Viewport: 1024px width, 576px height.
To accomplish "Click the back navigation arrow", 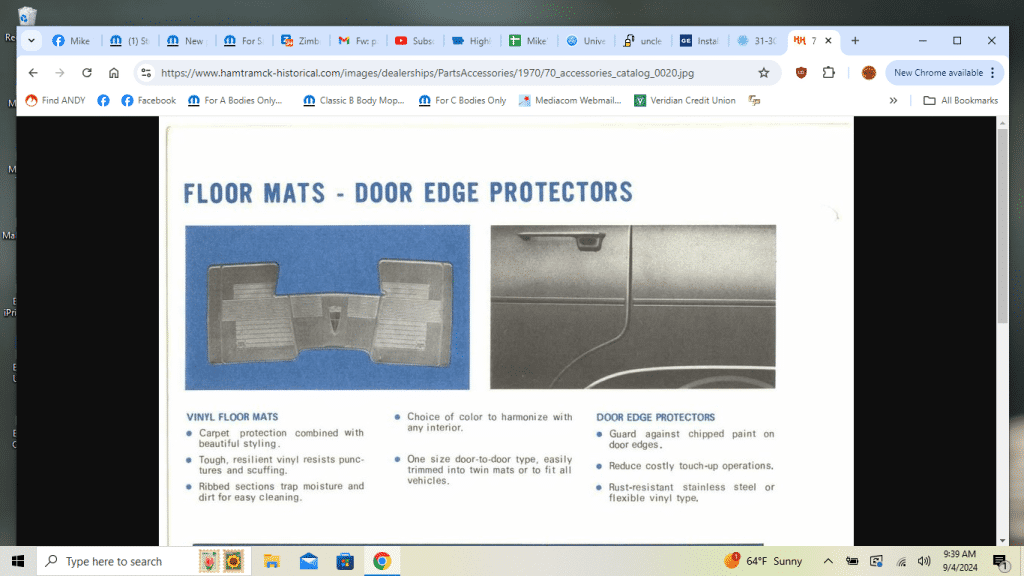I will coord(33,73).
